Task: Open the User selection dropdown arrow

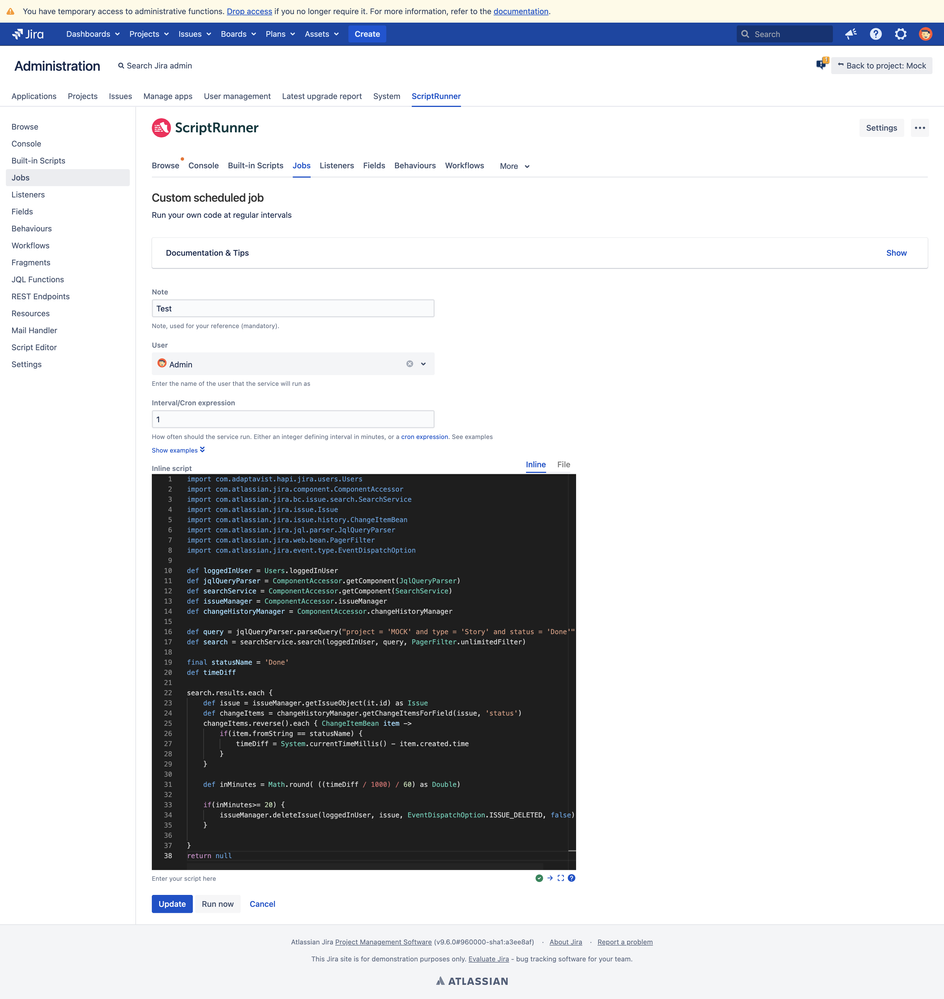Action: point(424,364)
